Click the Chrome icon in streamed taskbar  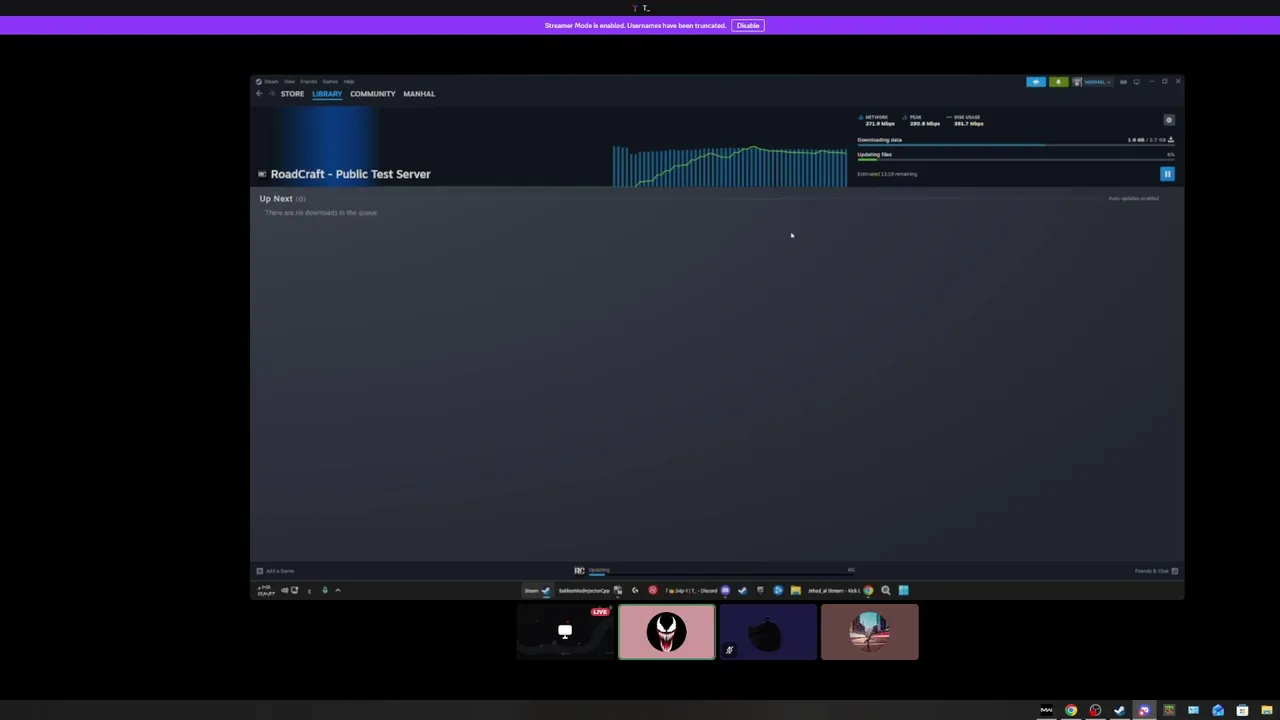868,590
